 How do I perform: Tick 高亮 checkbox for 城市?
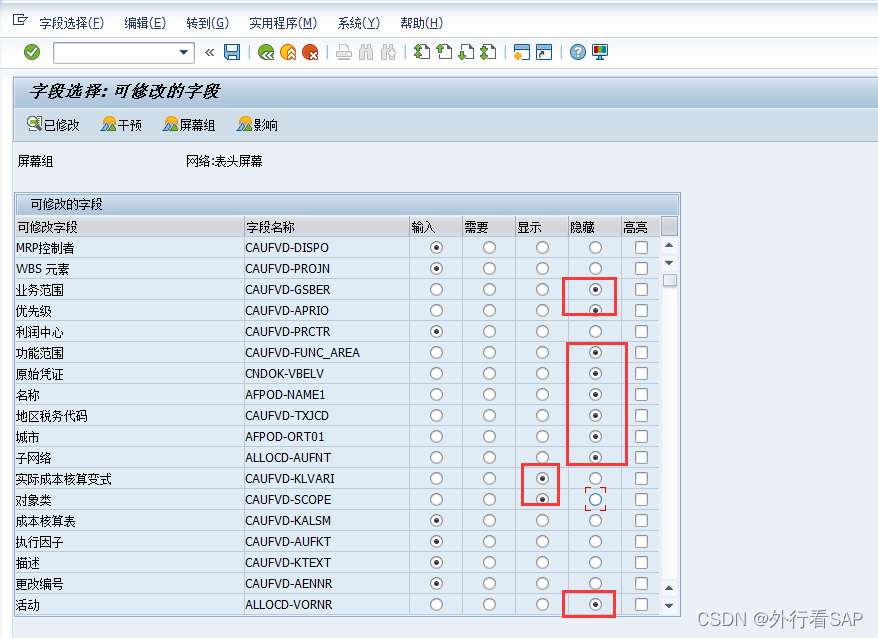coord(642,437)
